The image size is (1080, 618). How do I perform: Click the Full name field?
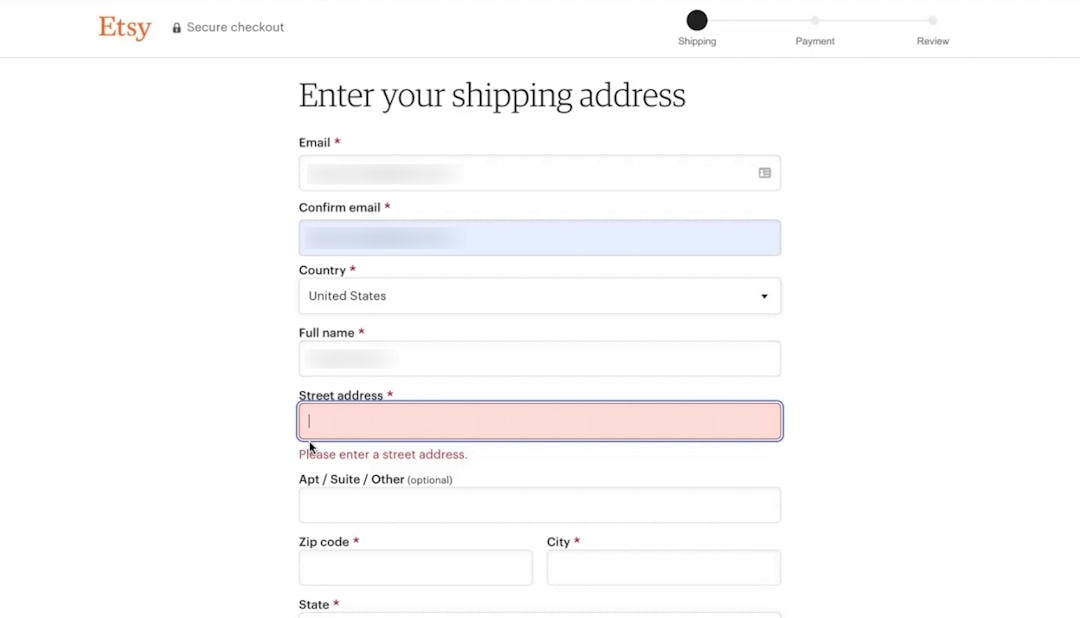539,358
